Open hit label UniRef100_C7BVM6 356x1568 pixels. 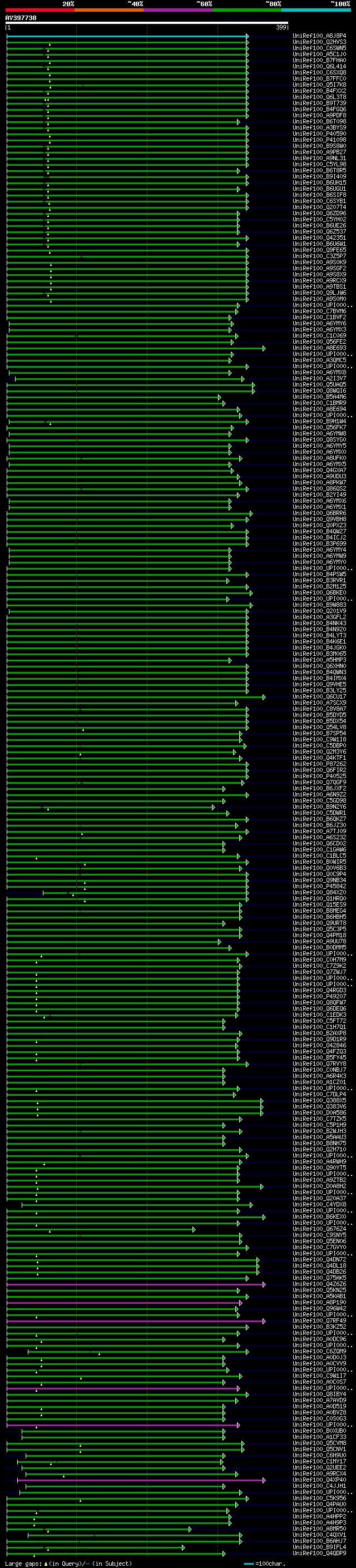pyautogui.click(x=319, y=311)
